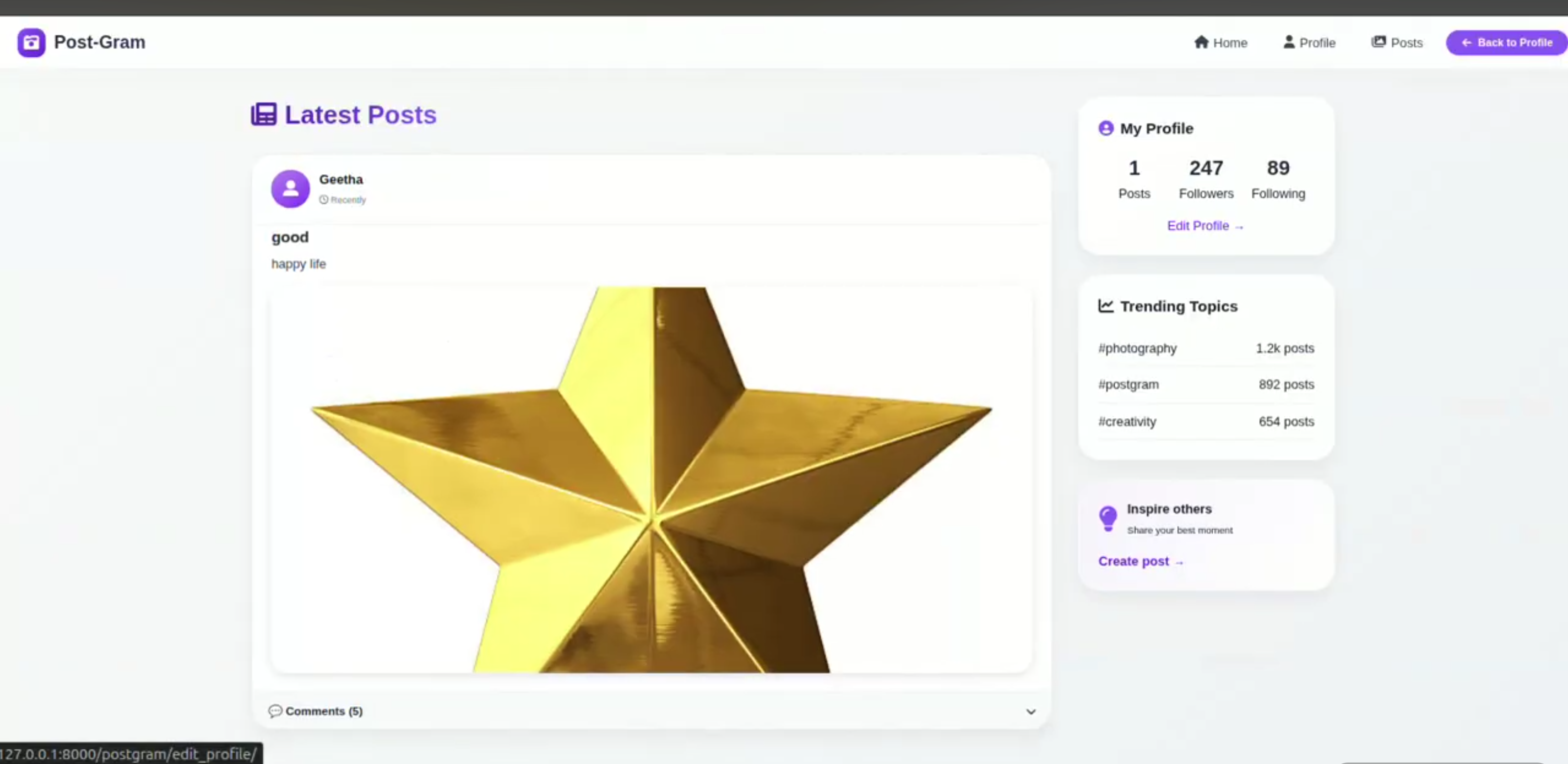1568x764 pixels.
Task: Click the Recently timestamp text
Action: click(348, 199)
